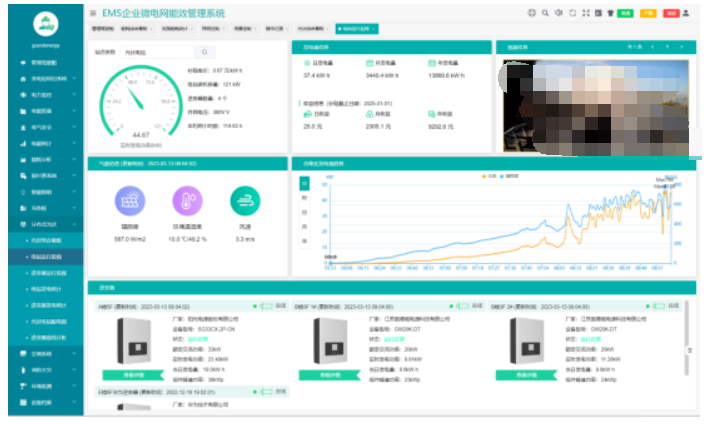The width and height of the screenshot is (712, 424).
Task: Click next page arrow in video panel header
Action: pos(681,47)
